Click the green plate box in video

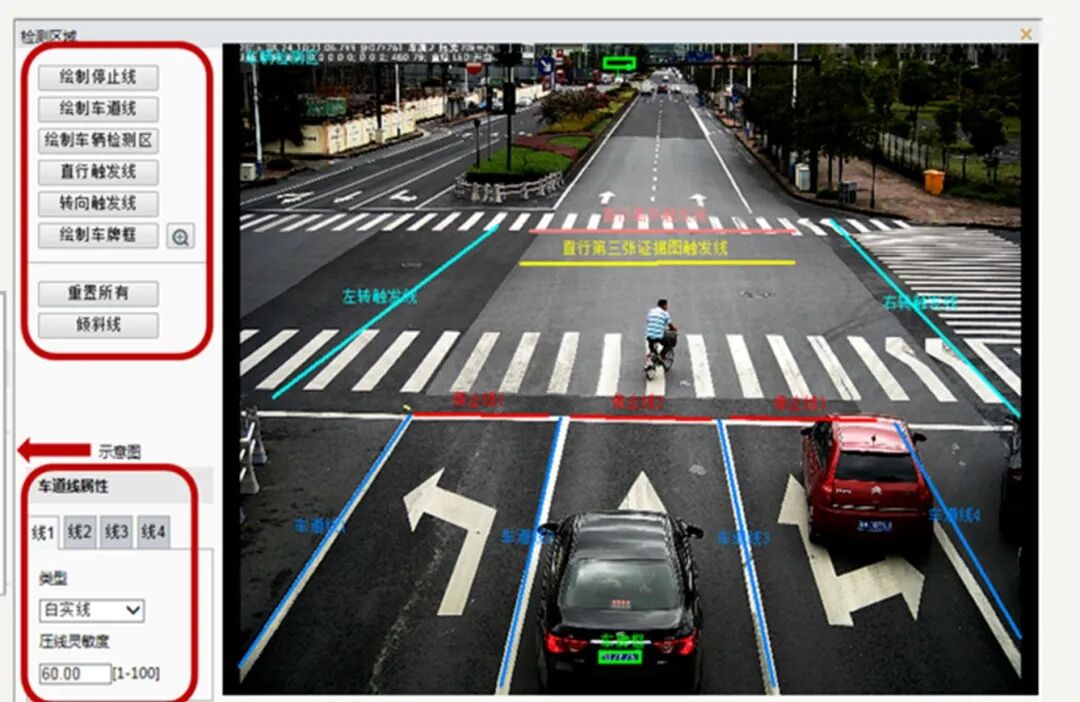[x=619, y=657]
